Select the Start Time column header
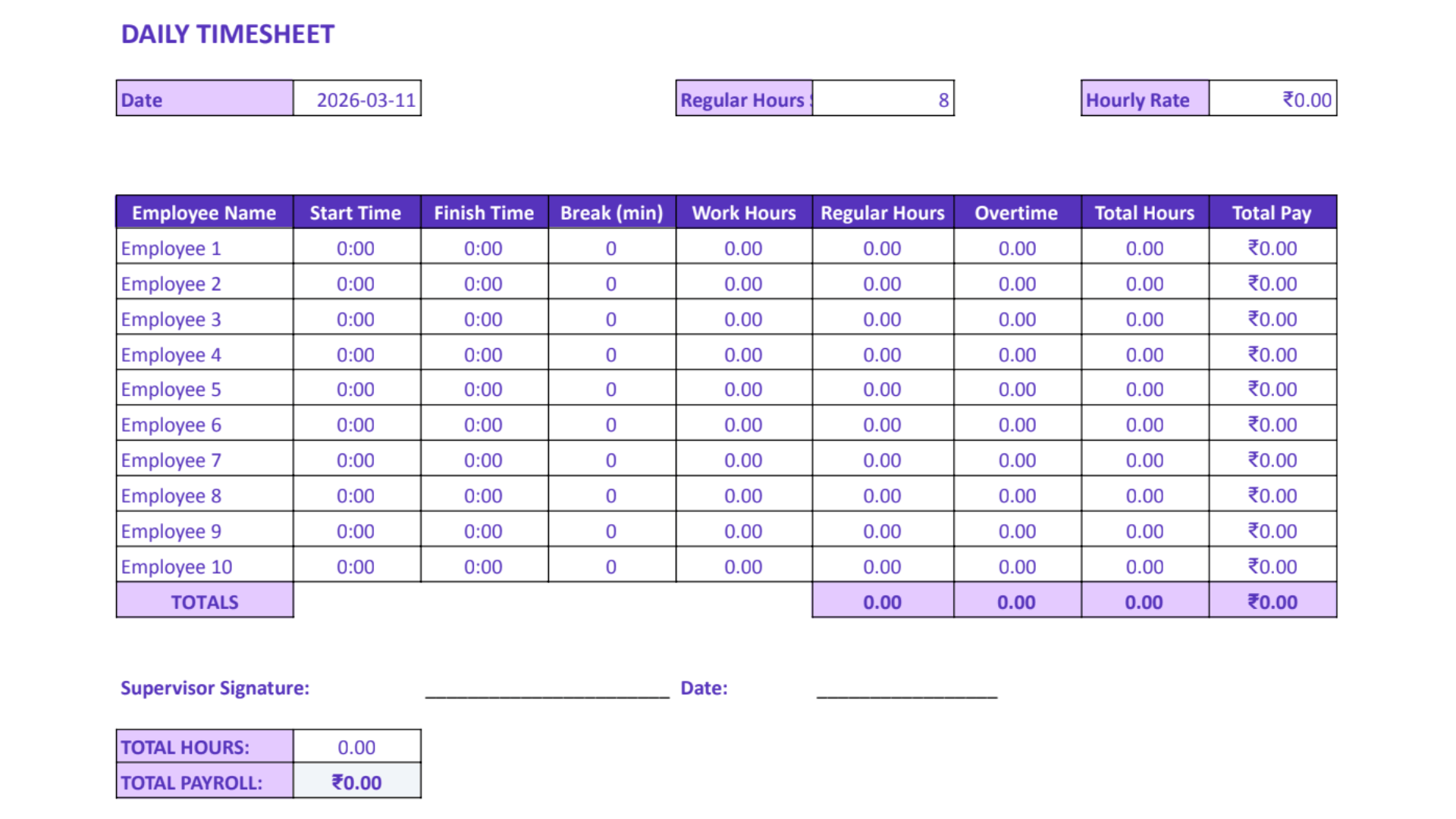This screenshot has width=1456, height=819. (x=355, y=212)
